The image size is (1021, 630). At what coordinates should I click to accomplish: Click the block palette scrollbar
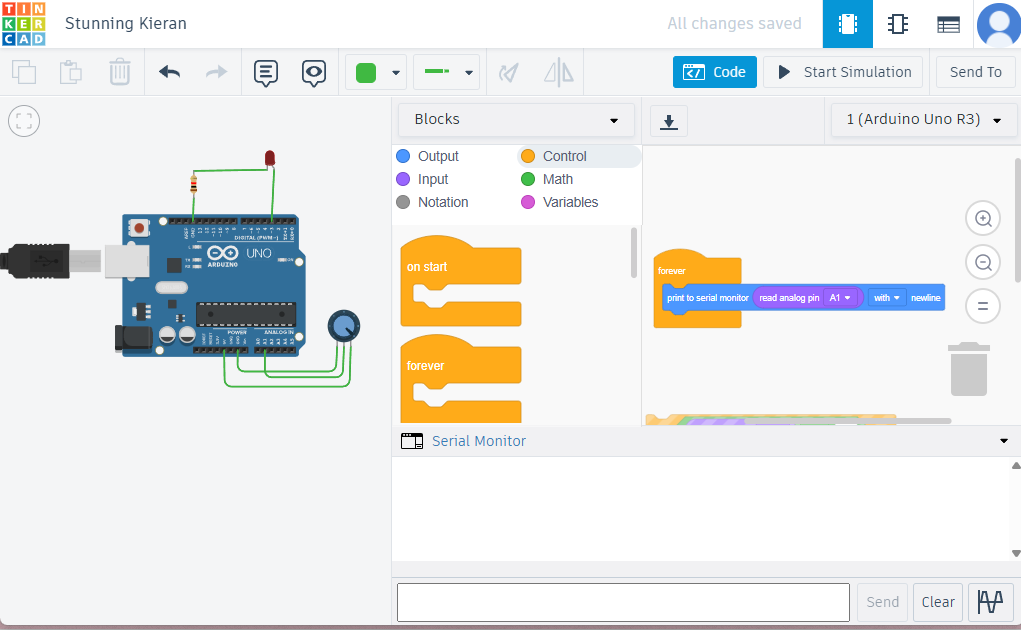coord(634,253)
